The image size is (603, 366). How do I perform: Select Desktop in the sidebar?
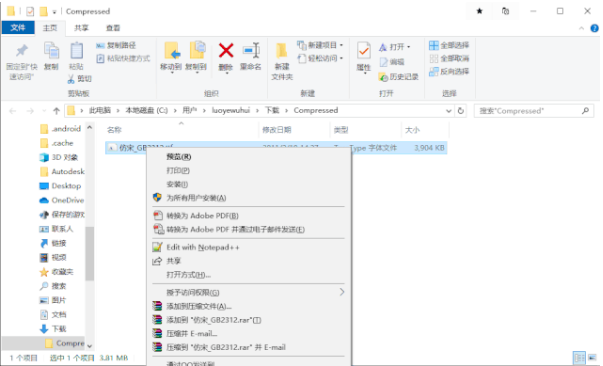tap(60, 186)
